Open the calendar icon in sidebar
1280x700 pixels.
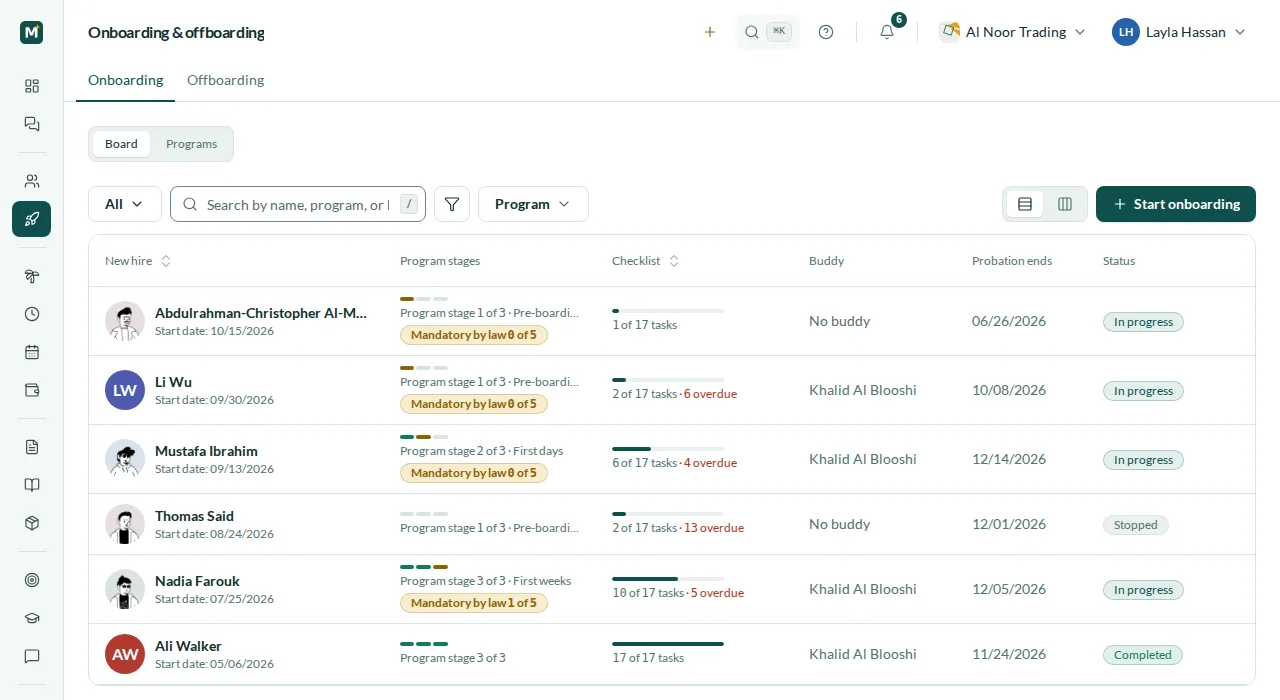coord(32,352)
